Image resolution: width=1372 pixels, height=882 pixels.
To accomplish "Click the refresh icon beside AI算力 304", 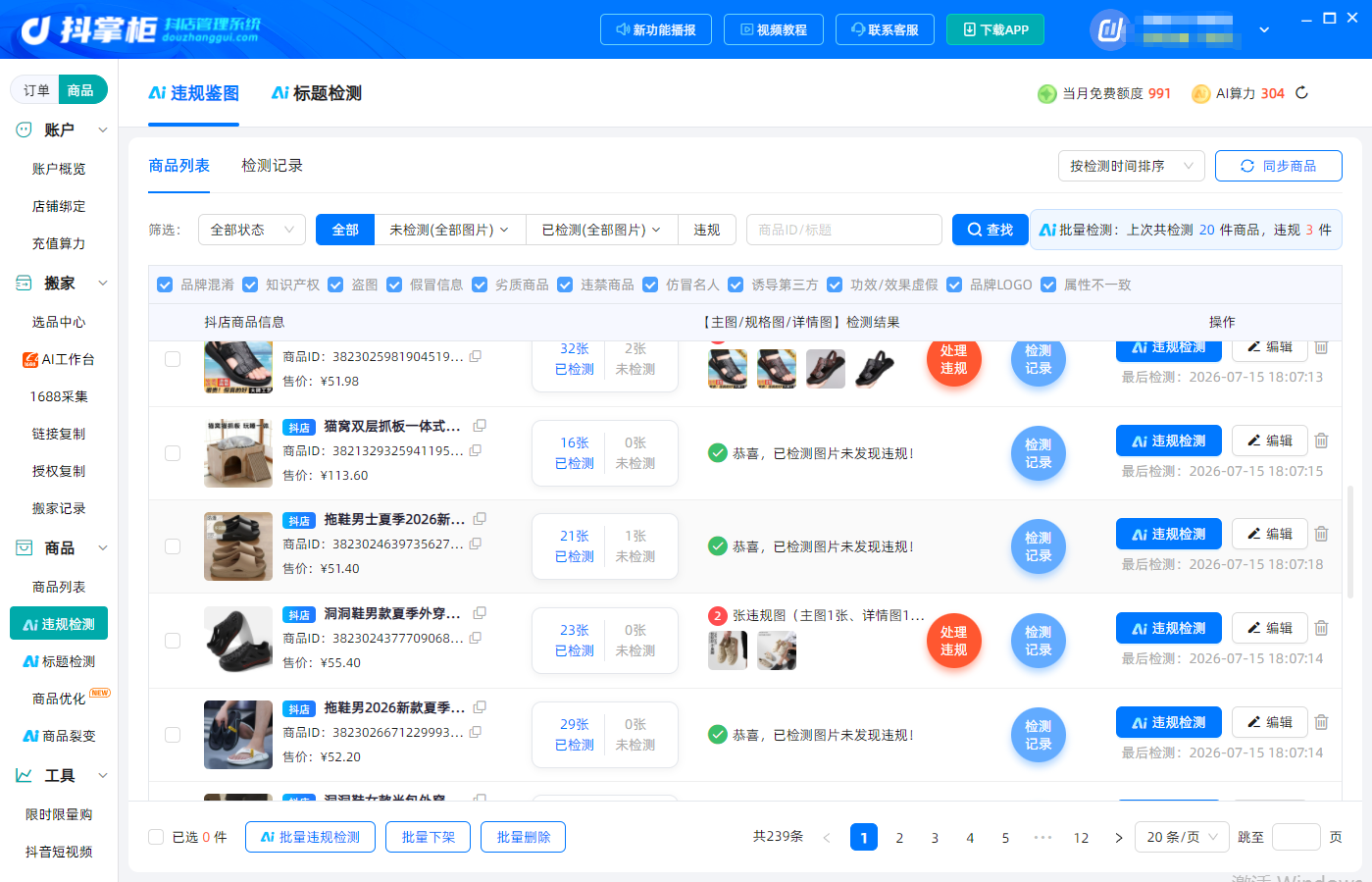I will pos(1301,93).
